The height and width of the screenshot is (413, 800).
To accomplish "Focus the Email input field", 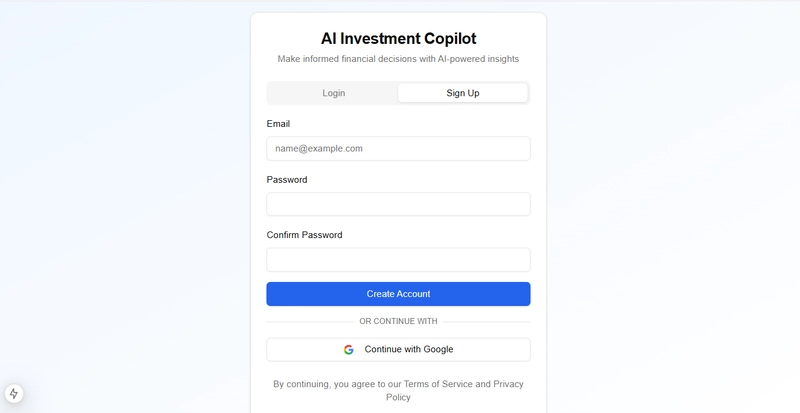I will pos(398,149).
